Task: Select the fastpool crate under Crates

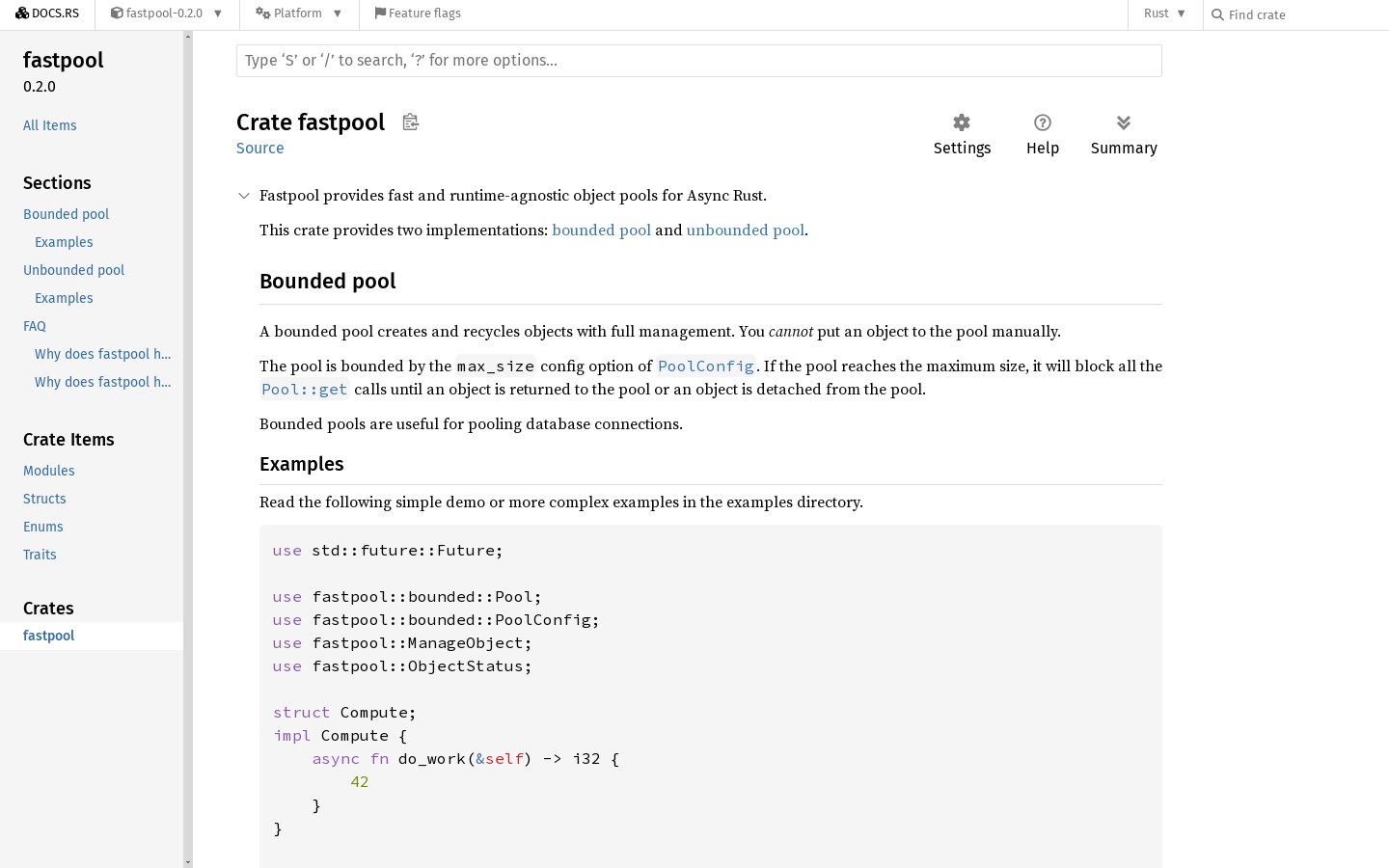Action: (x=92, y=636)
